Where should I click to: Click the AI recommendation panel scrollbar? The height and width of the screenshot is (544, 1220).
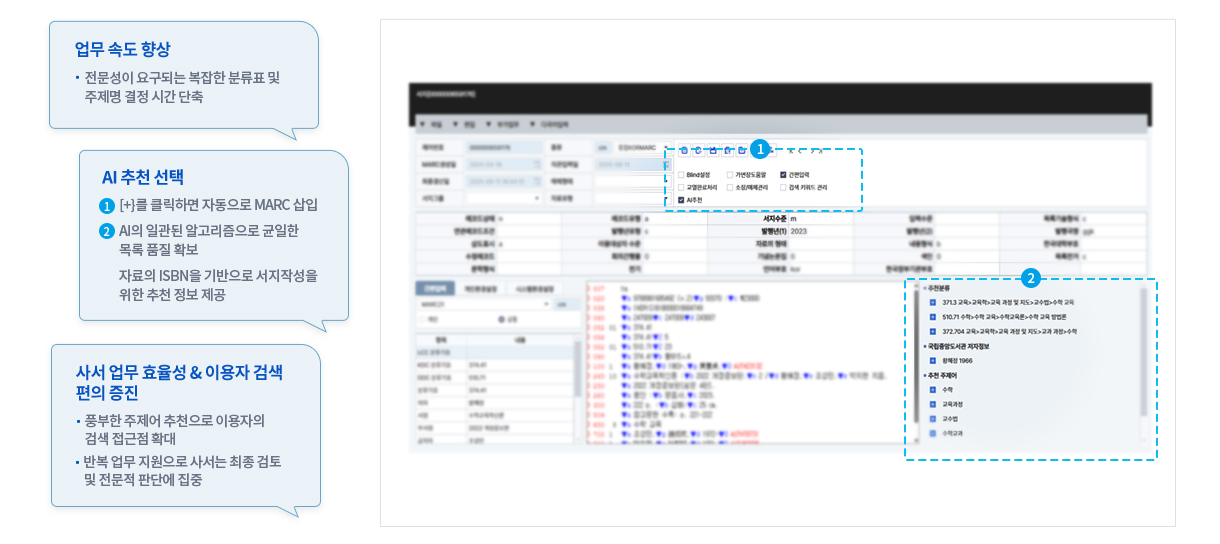1143,350
